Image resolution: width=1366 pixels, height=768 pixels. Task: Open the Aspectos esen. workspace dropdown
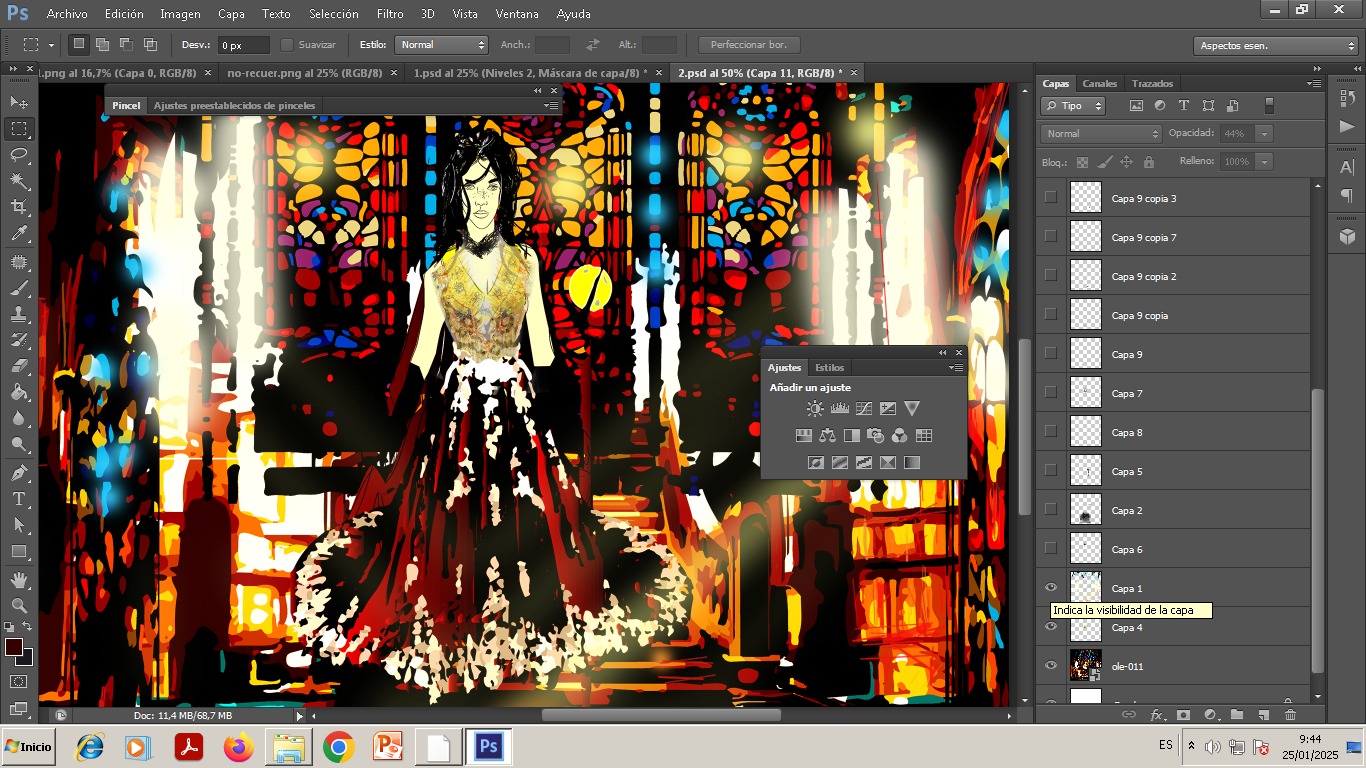tap(1277, 46)
